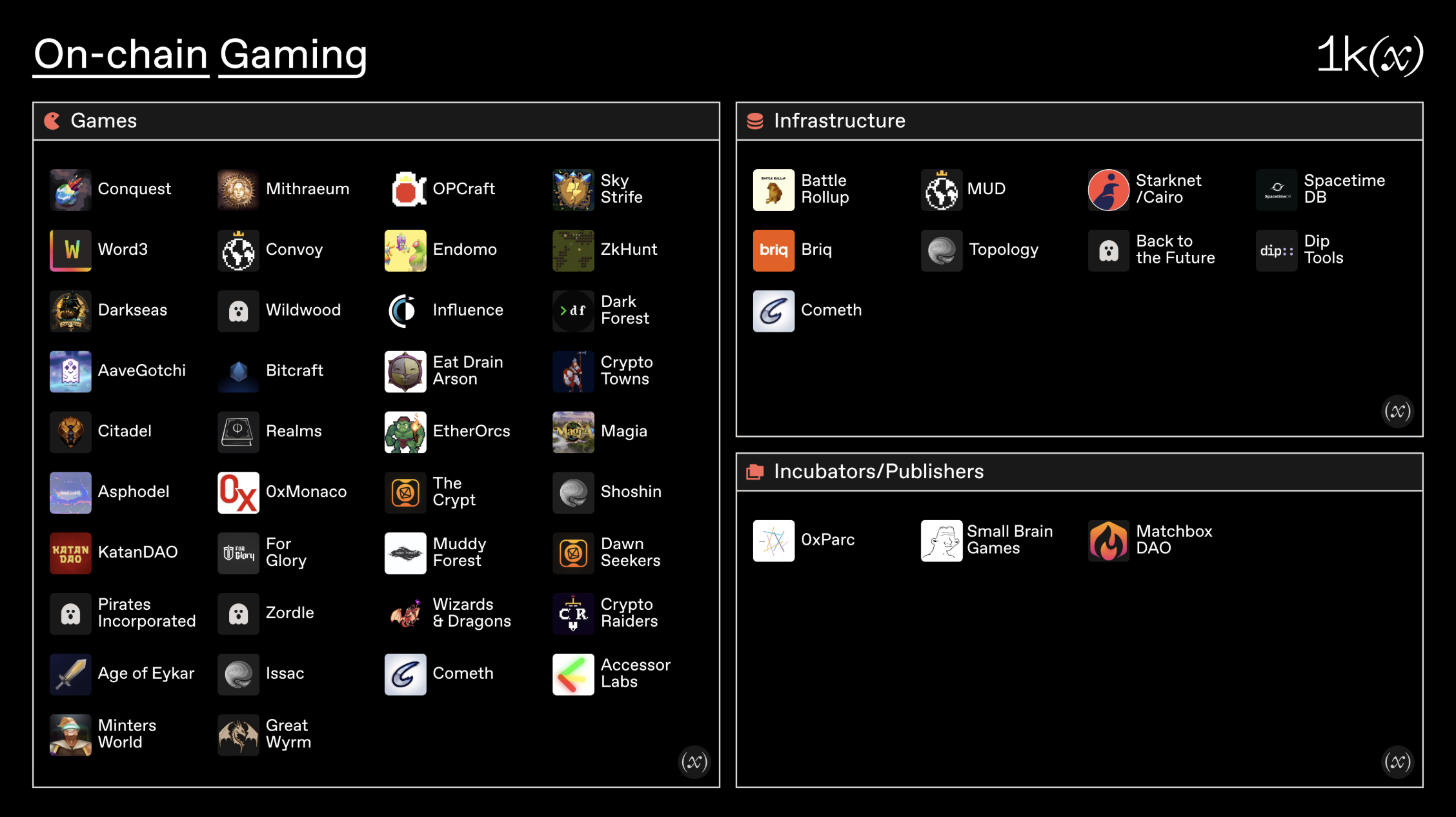
Task: Click the Conquest game icon
Action: coord(70,190)
